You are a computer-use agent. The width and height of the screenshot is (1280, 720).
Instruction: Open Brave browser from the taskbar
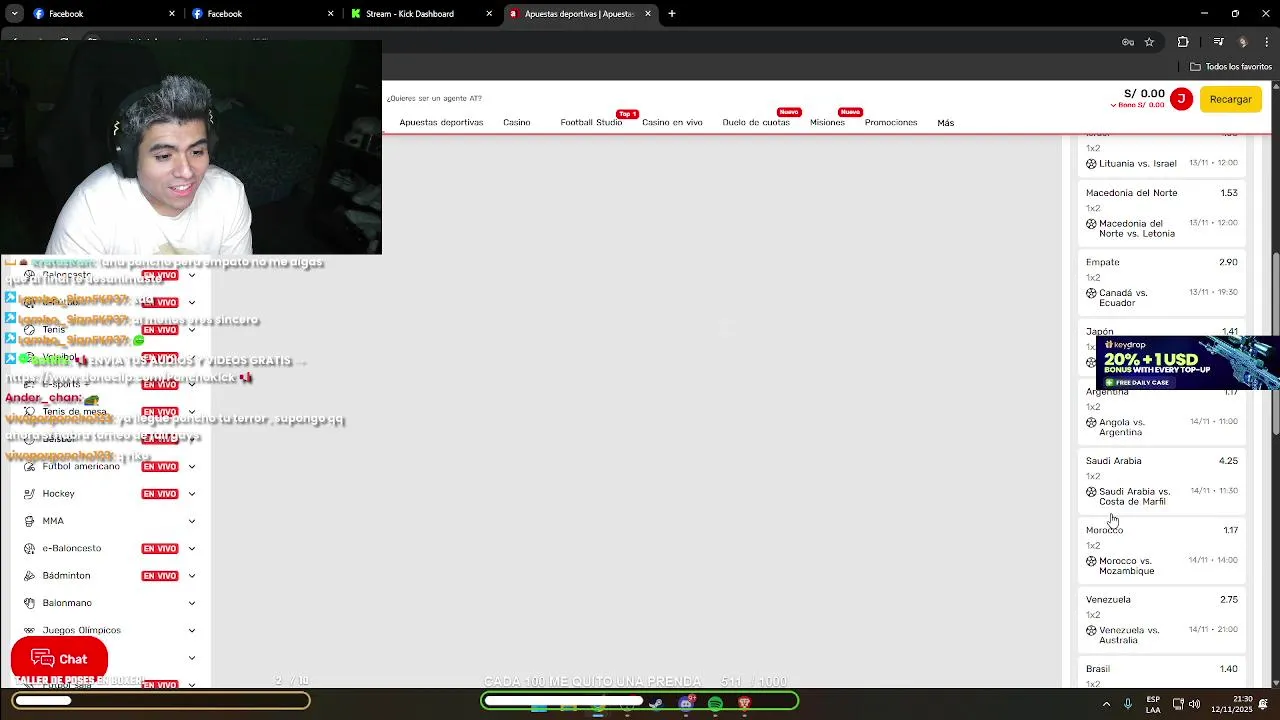pyautogui.click(x=744, y=704)
